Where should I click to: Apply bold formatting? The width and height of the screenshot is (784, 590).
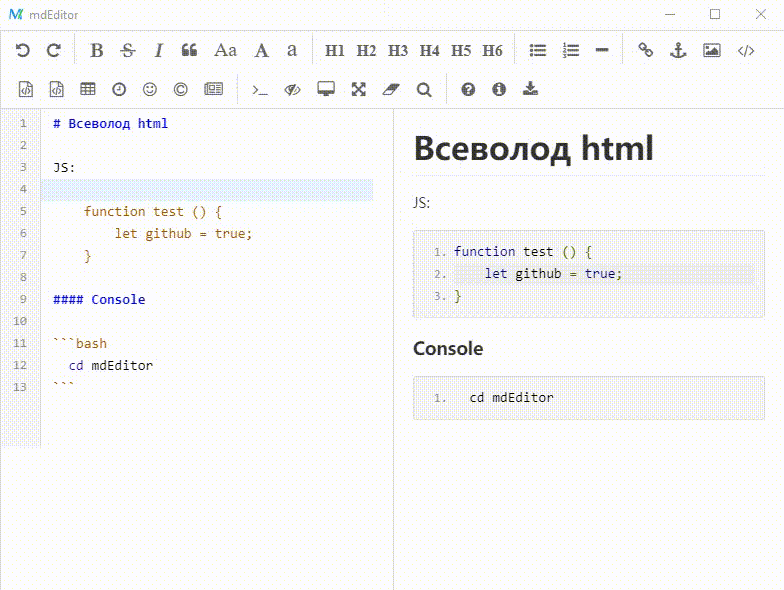point(96,50)
